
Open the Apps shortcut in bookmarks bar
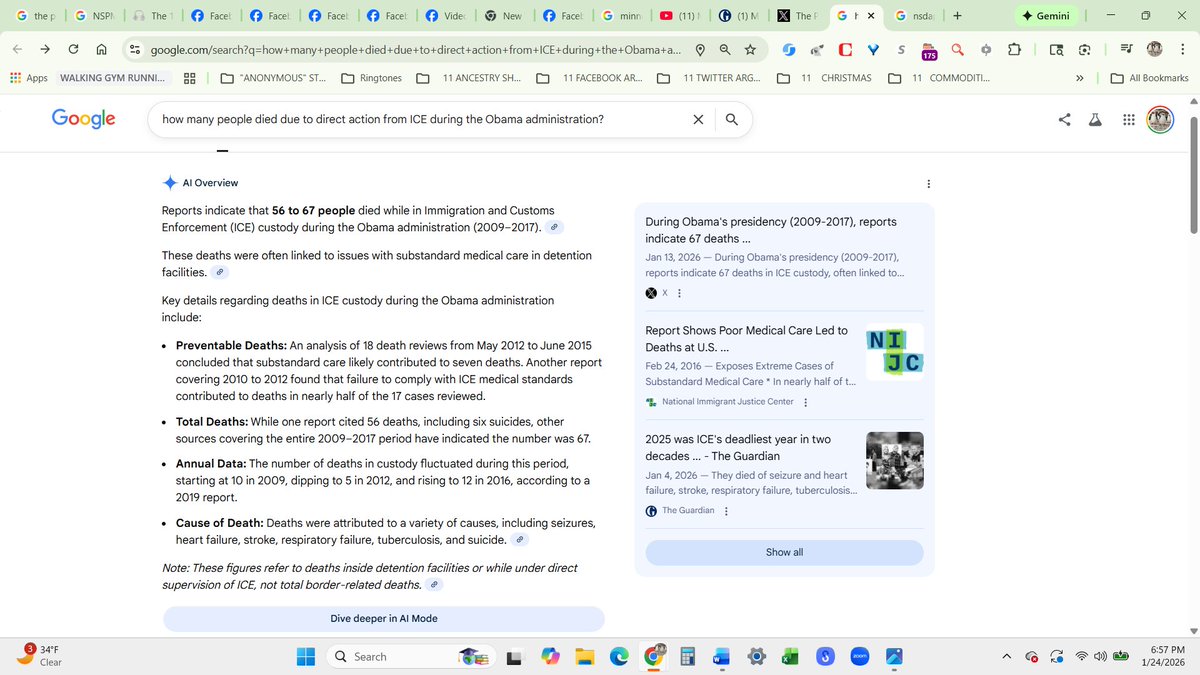click(x=28, y=78)
